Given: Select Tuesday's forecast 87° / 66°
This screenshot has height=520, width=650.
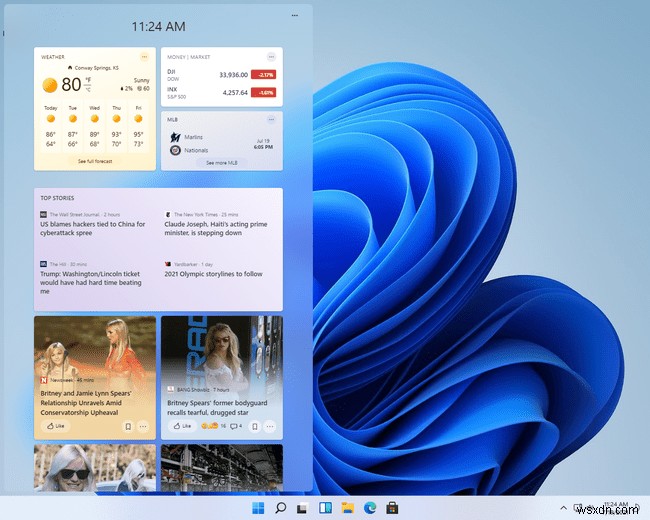Looking at the screenshot, I should point(73,126).
